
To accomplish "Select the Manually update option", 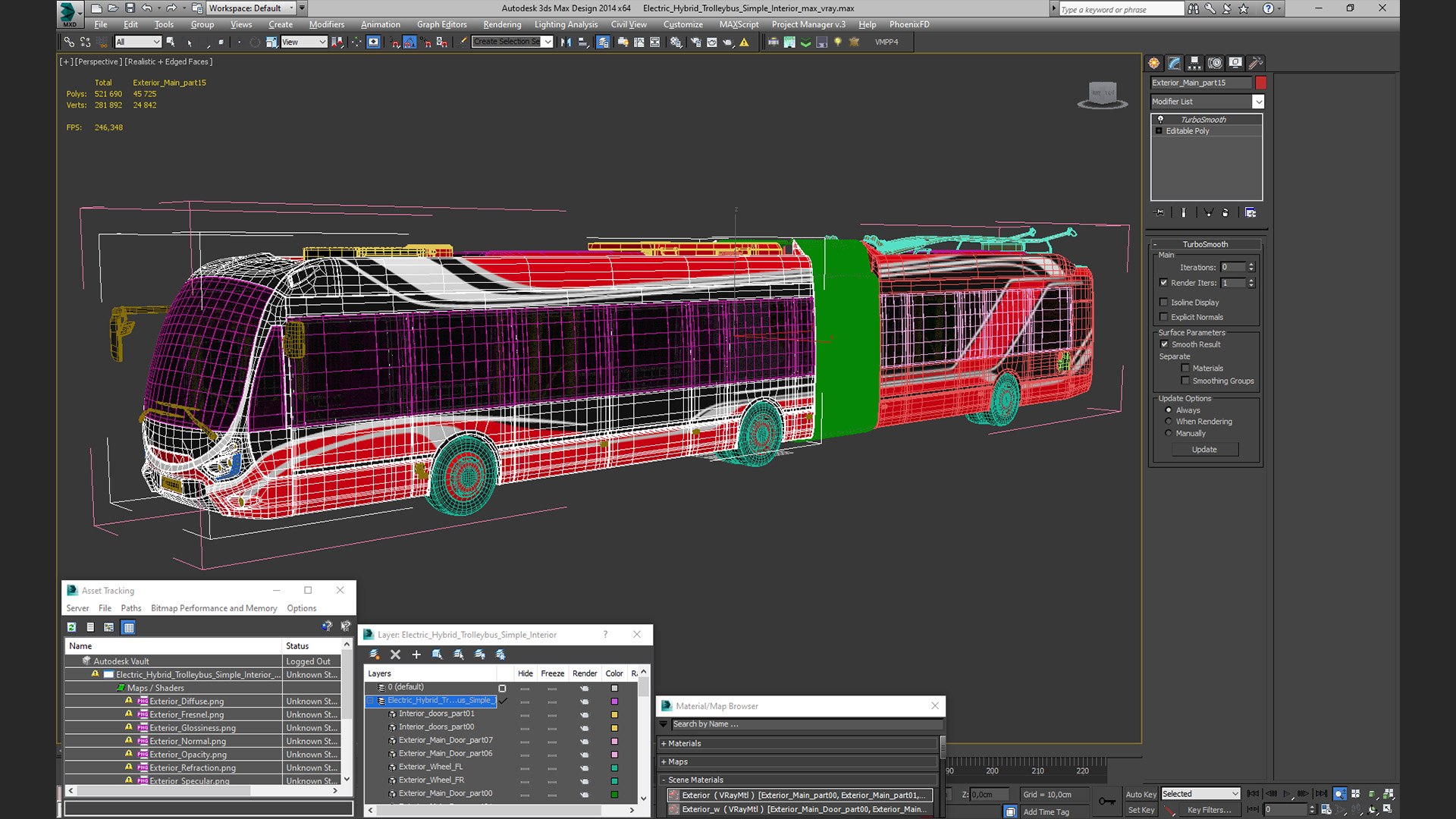I will 1169,434.
